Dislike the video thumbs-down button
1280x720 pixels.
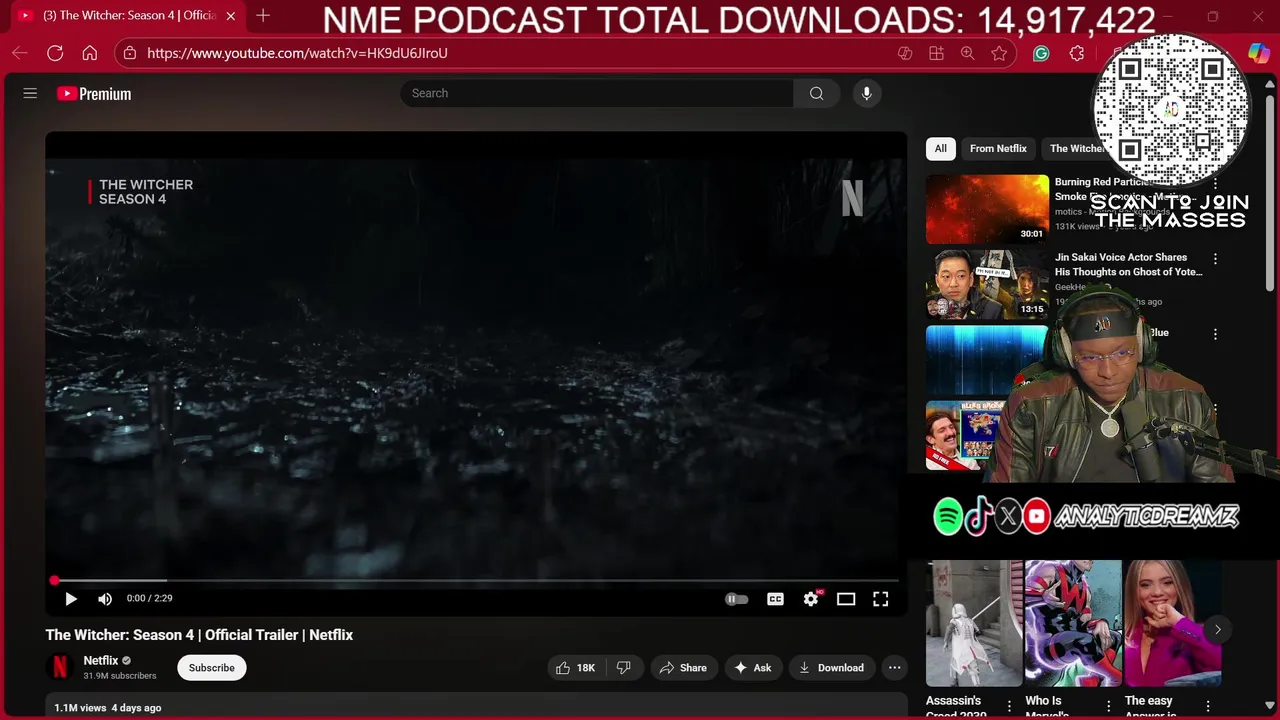tap(624, 668)
